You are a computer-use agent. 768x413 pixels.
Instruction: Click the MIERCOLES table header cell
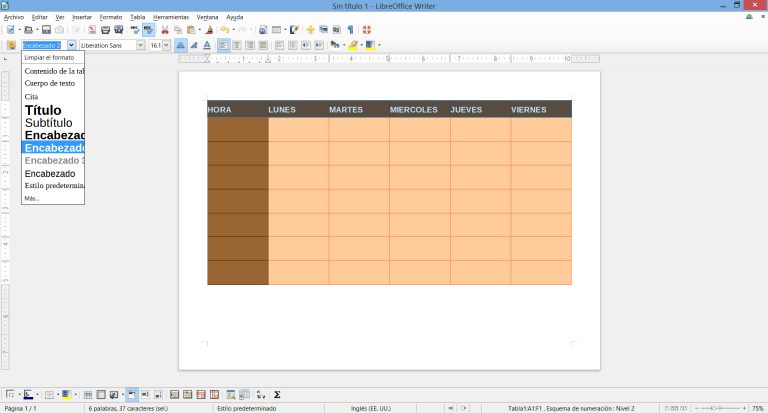420,109
